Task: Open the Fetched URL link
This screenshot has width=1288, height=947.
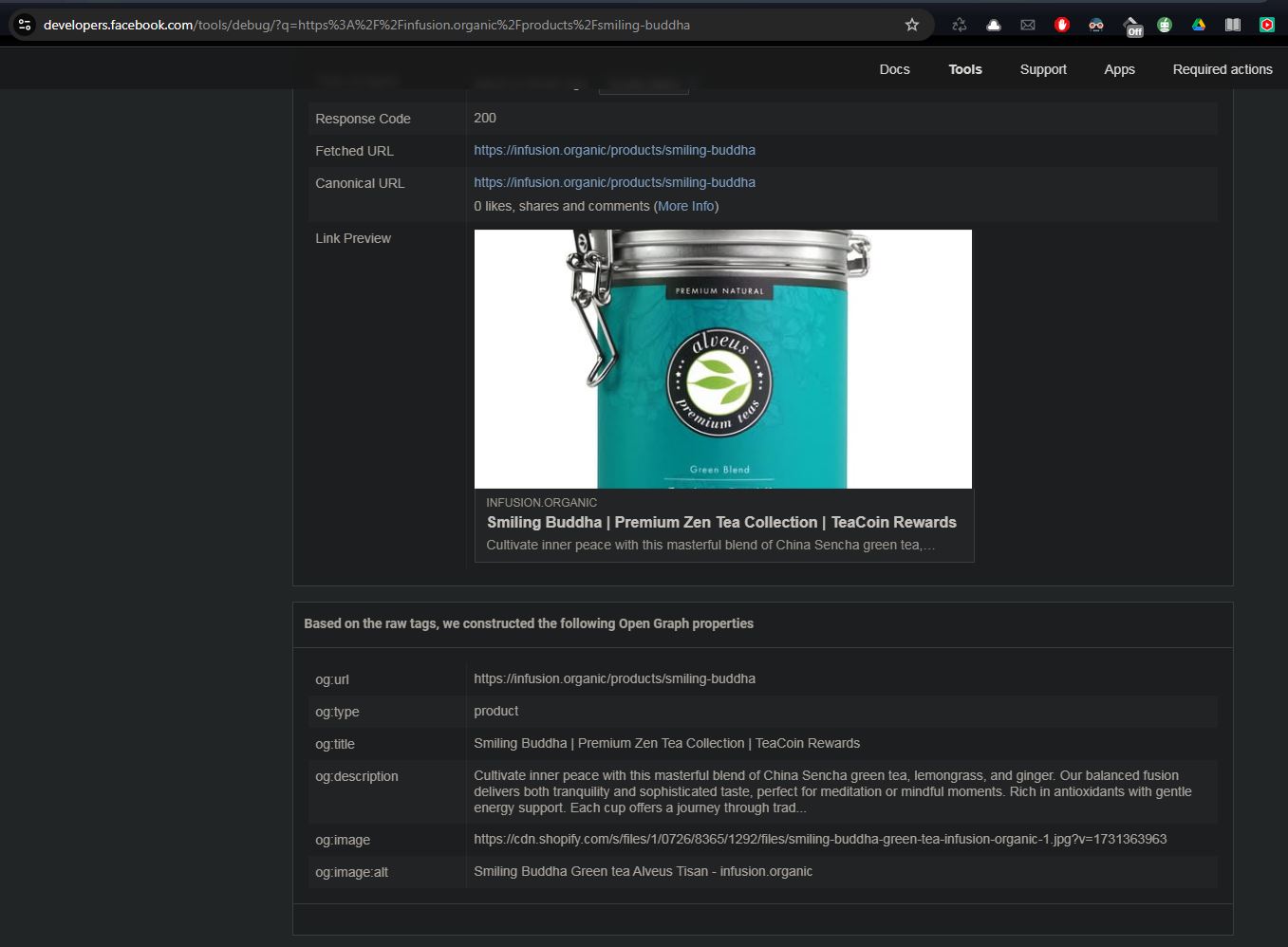Action: click(x=615, y=150)
